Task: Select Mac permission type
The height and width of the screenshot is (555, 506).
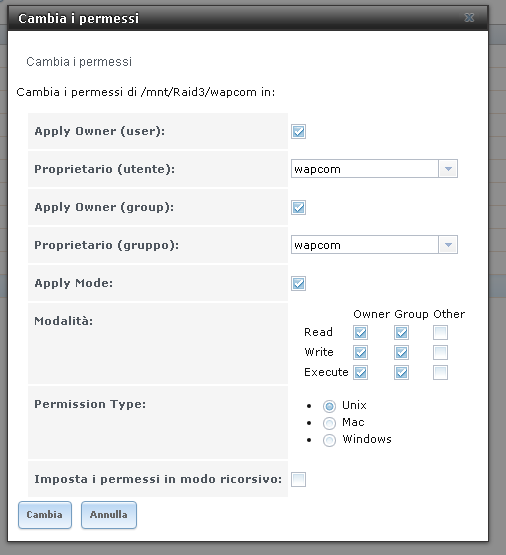Action: point(329,423)
